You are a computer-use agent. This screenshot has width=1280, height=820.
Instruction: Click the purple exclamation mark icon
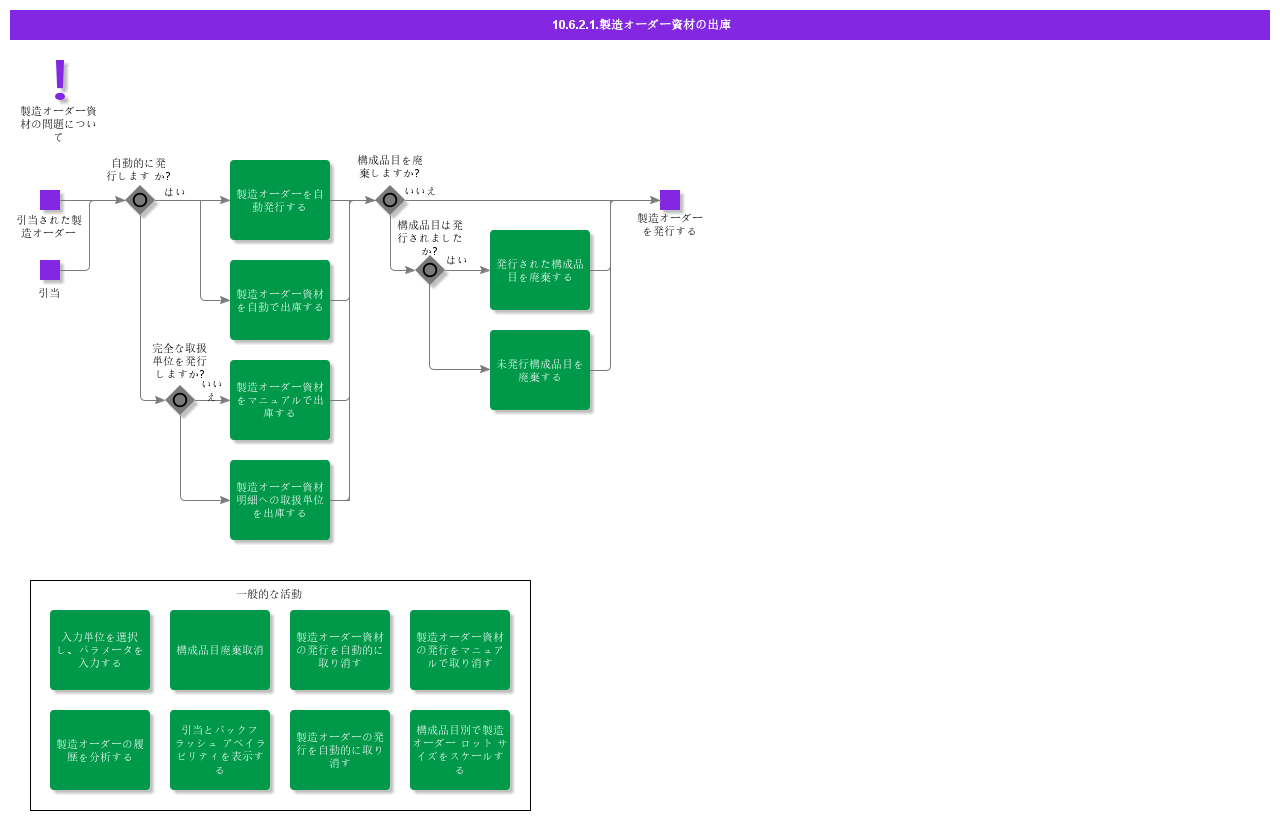pos(60,78)
